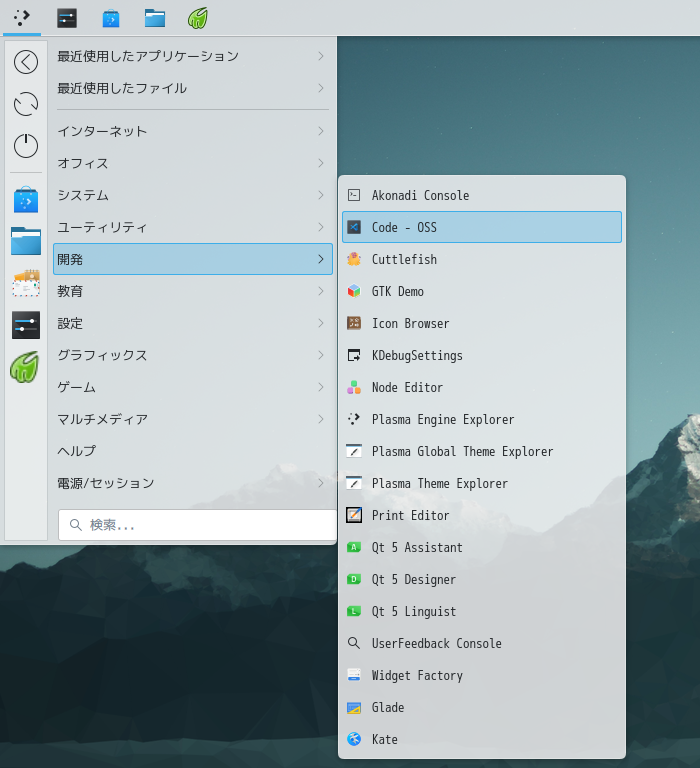
Task: Launch Qt 5 Designer
Action: [x=482, y=579]
